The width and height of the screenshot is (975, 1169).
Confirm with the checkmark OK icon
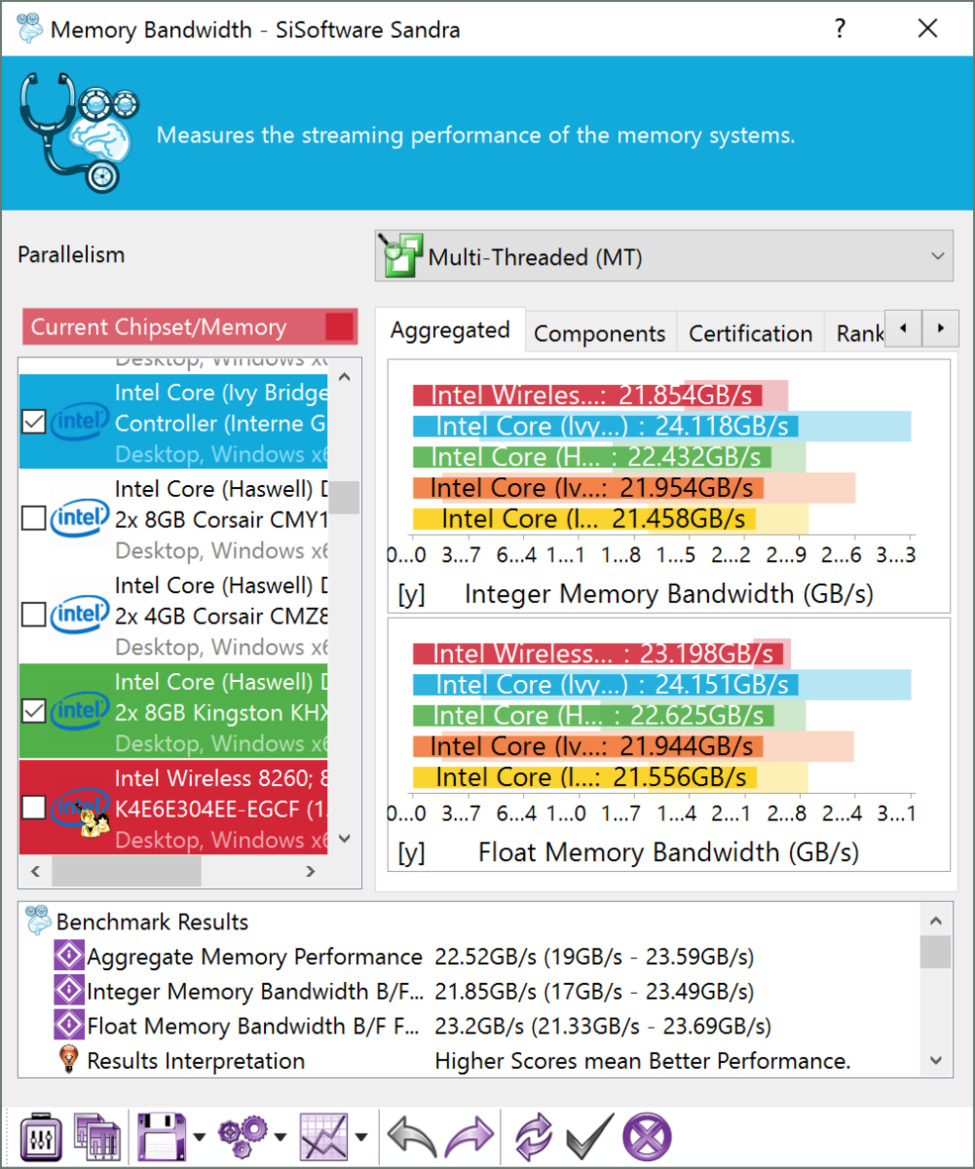click(x=590, y=1138)
